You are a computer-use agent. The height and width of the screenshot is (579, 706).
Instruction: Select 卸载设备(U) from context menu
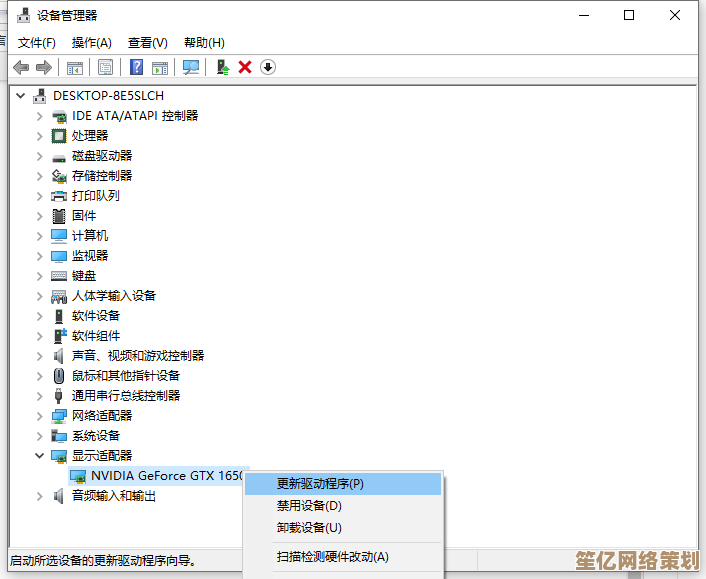(309, 528)
